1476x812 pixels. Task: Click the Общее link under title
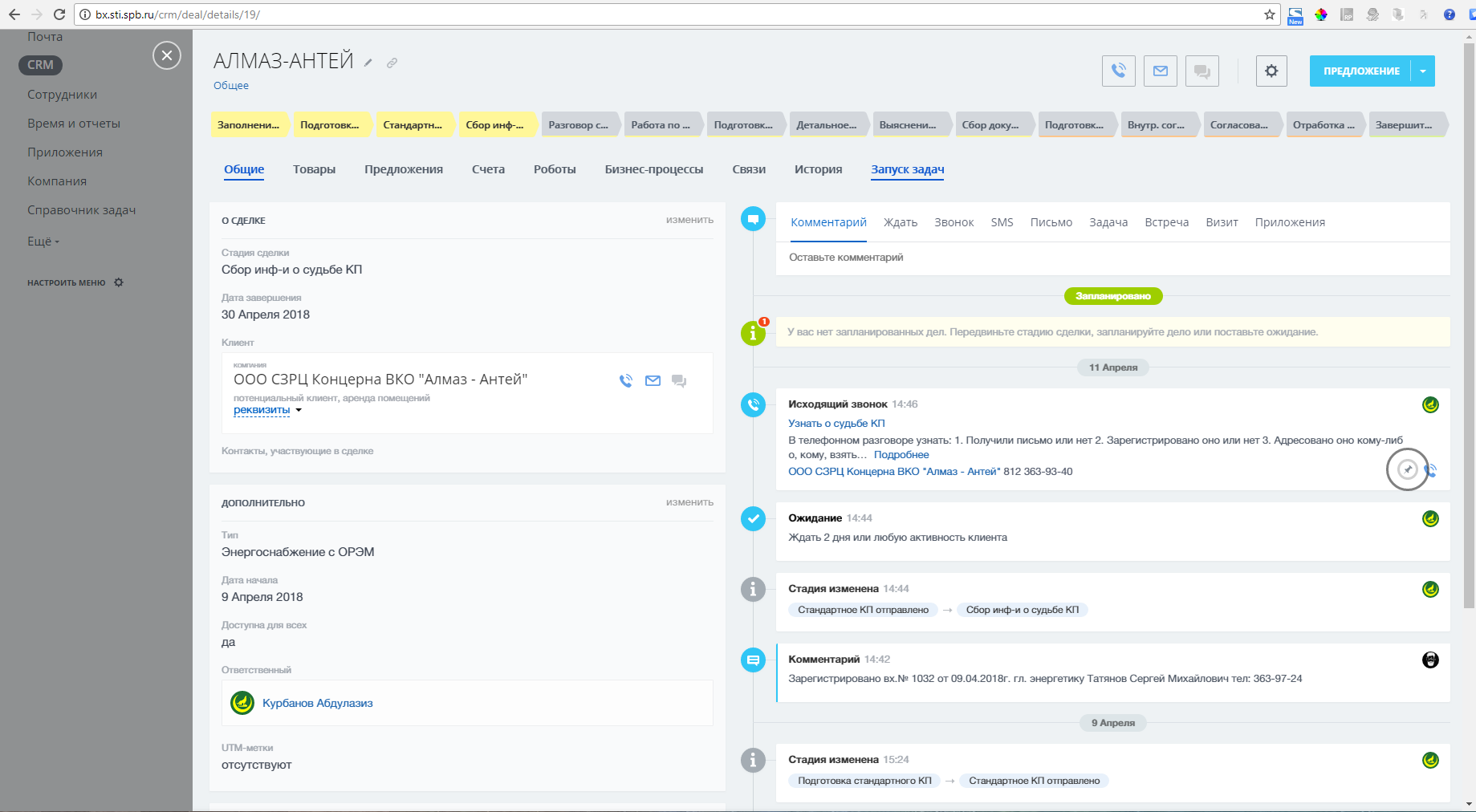pos(231,86)
